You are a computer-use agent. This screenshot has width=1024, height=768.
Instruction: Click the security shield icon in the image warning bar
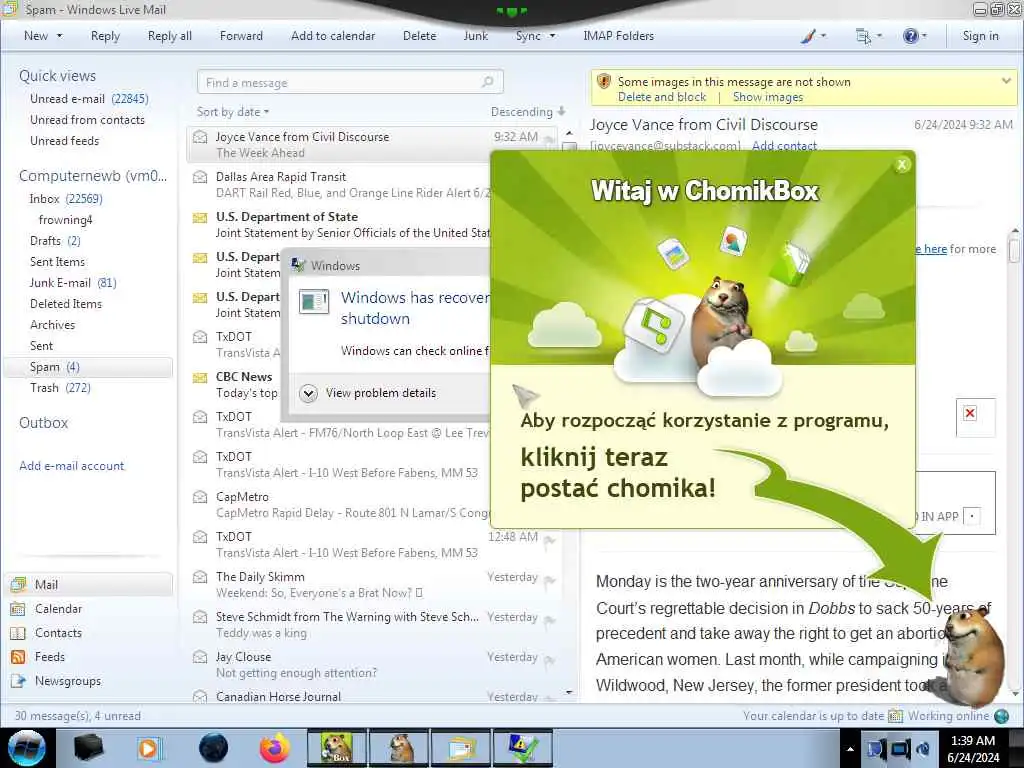(604, 82)
